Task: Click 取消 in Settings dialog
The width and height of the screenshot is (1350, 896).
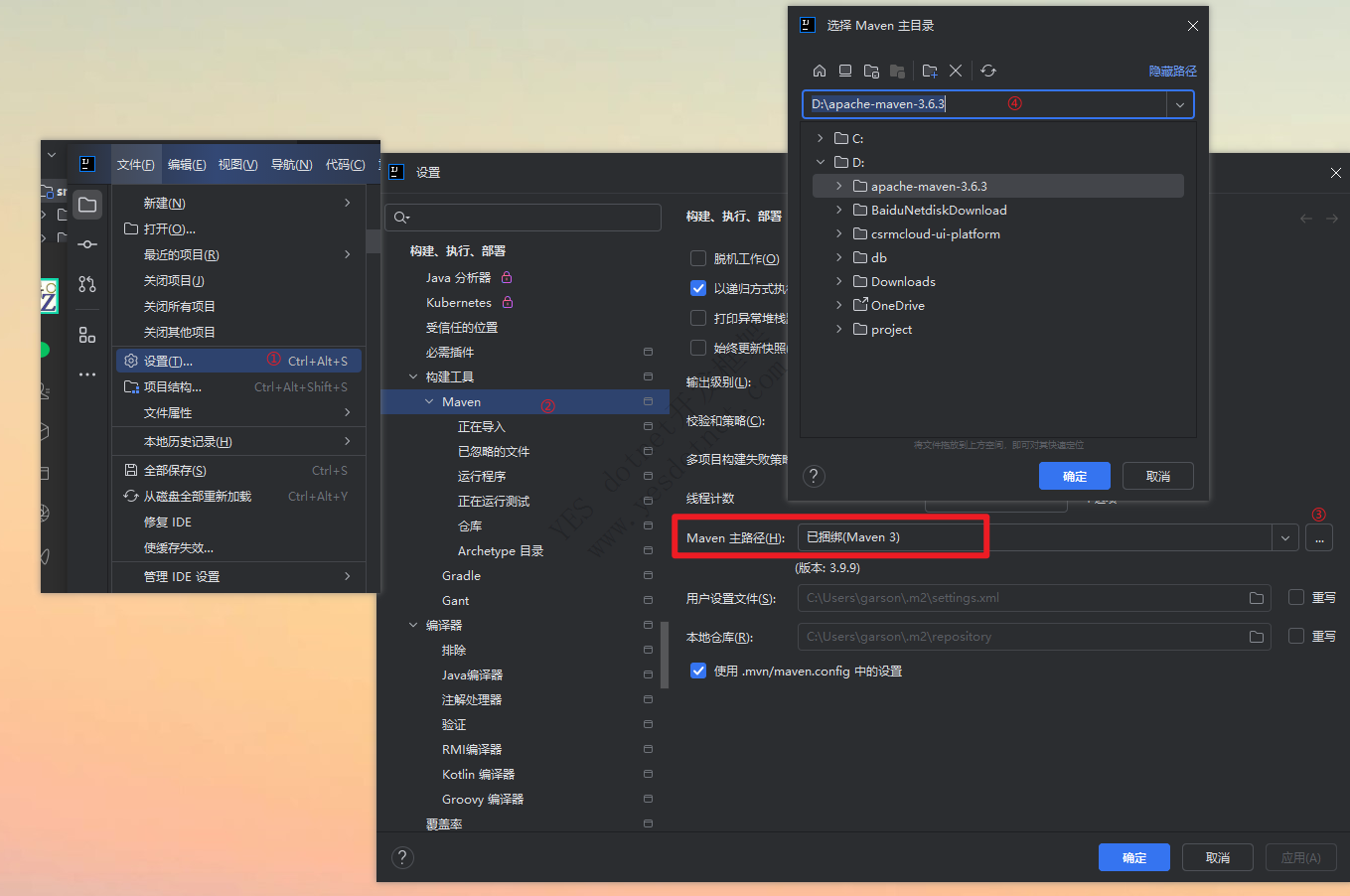Action: coord(1218,857)
